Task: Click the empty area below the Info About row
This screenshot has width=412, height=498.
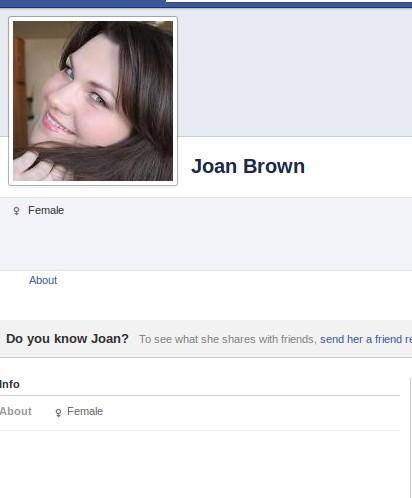Action: click(200, 464)
